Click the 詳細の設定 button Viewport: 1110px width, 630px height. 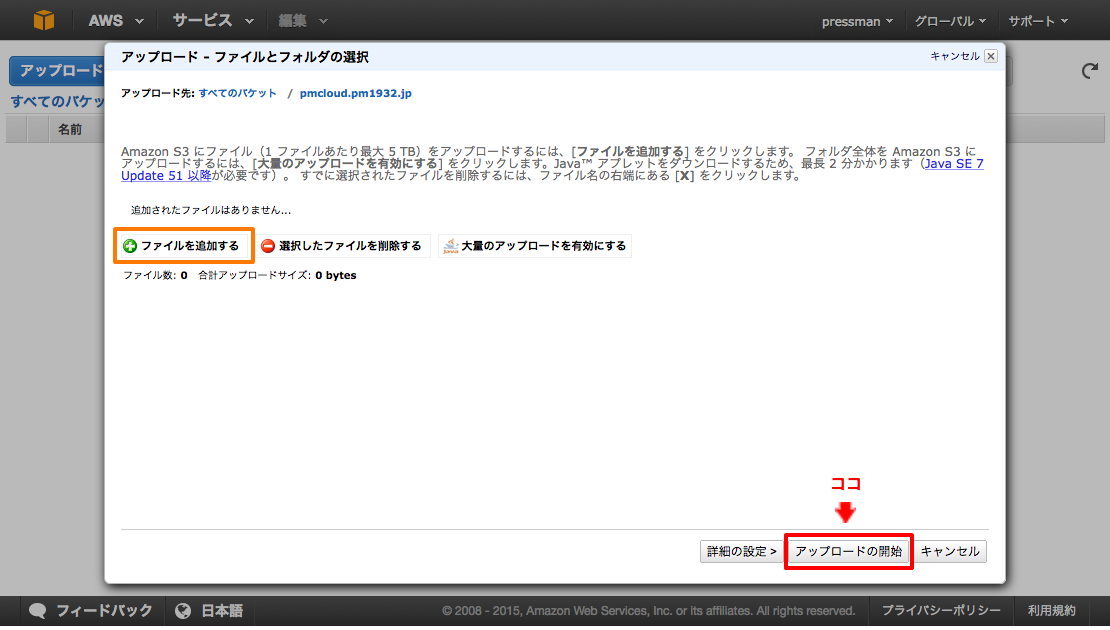[741, 551]
